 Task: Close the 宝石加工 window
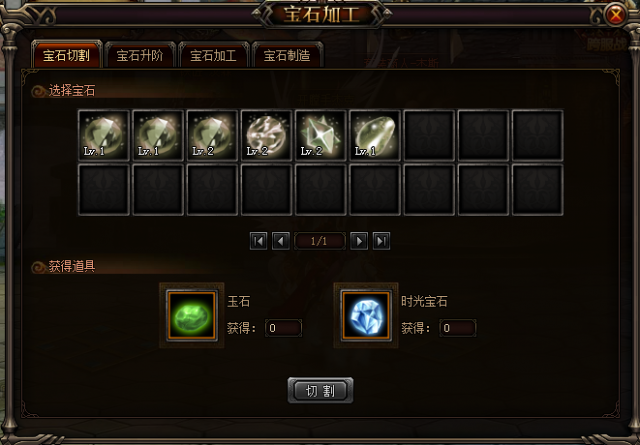coord(616,15)
